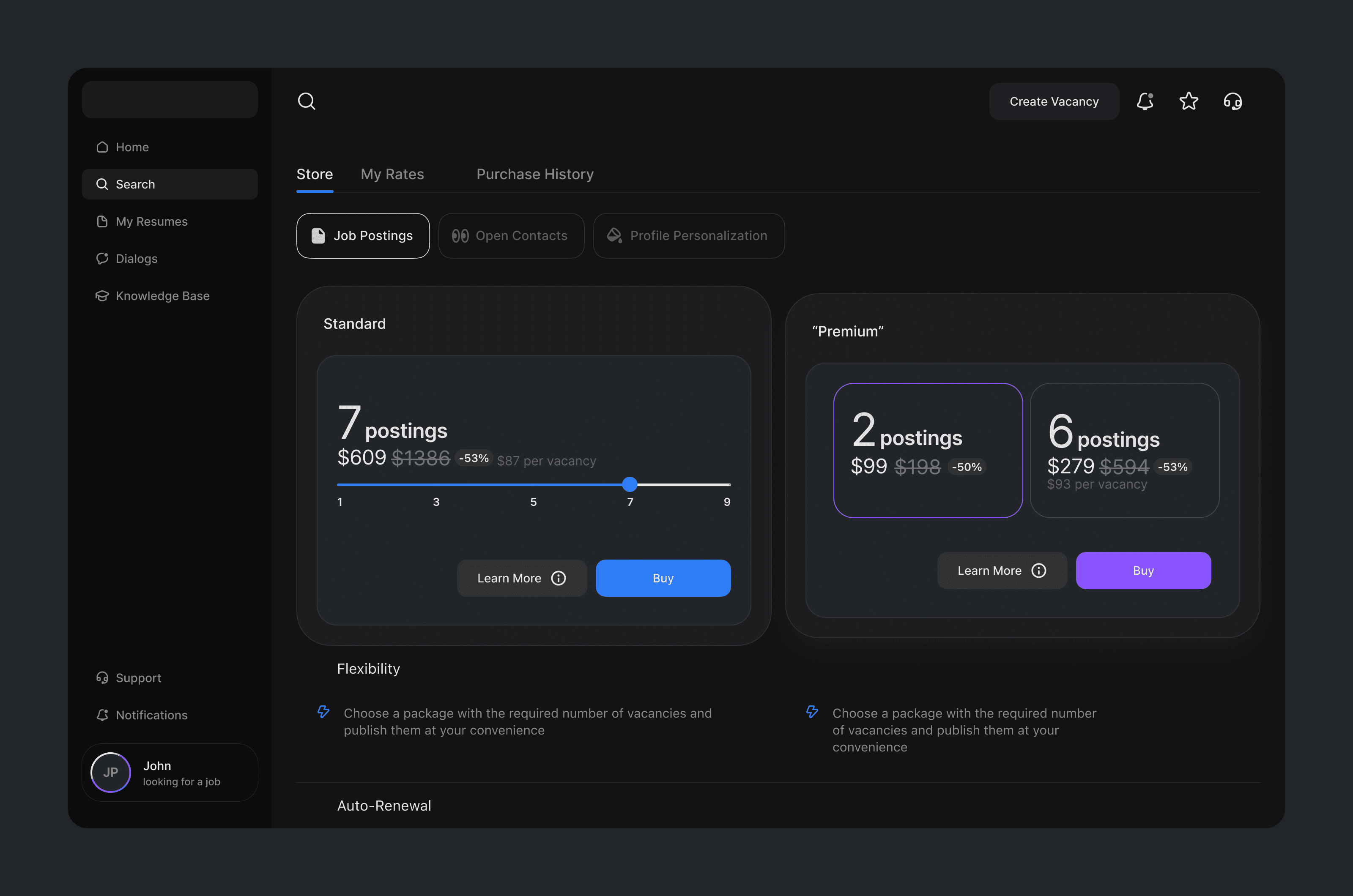Viewport: 1353px width, 896px height.
Task: Click the "$93 per vacancy" text
Action: [1097, 485]
